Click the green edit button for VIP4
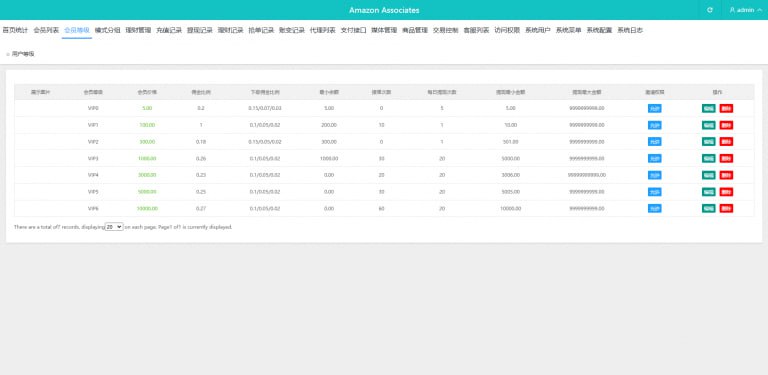This screenshot has width=768, height=375. click(708, 175)
